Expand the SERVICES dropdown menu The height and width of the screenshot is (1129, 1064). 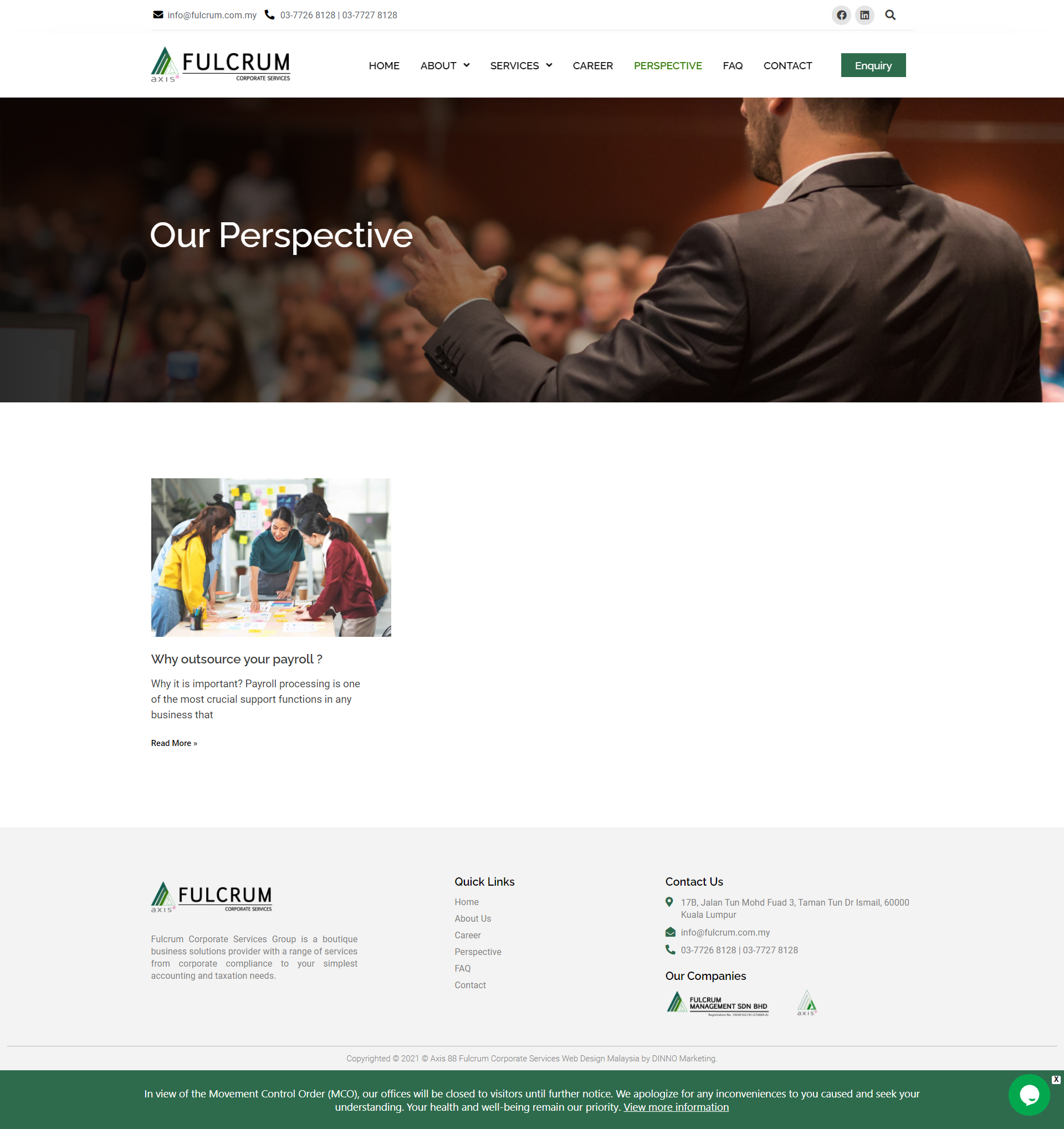click(521, 66)
